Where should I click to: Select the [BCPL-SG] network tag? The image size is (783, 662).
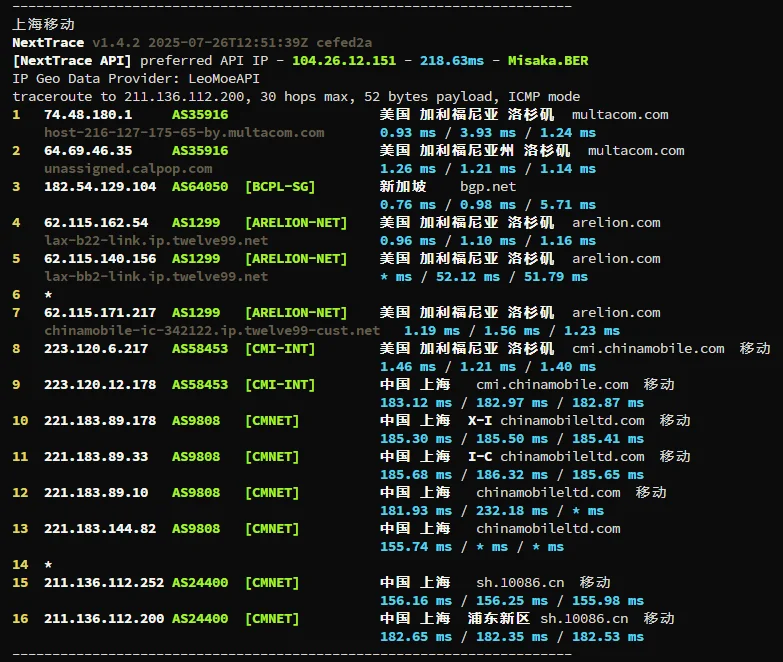pos(280,187)
